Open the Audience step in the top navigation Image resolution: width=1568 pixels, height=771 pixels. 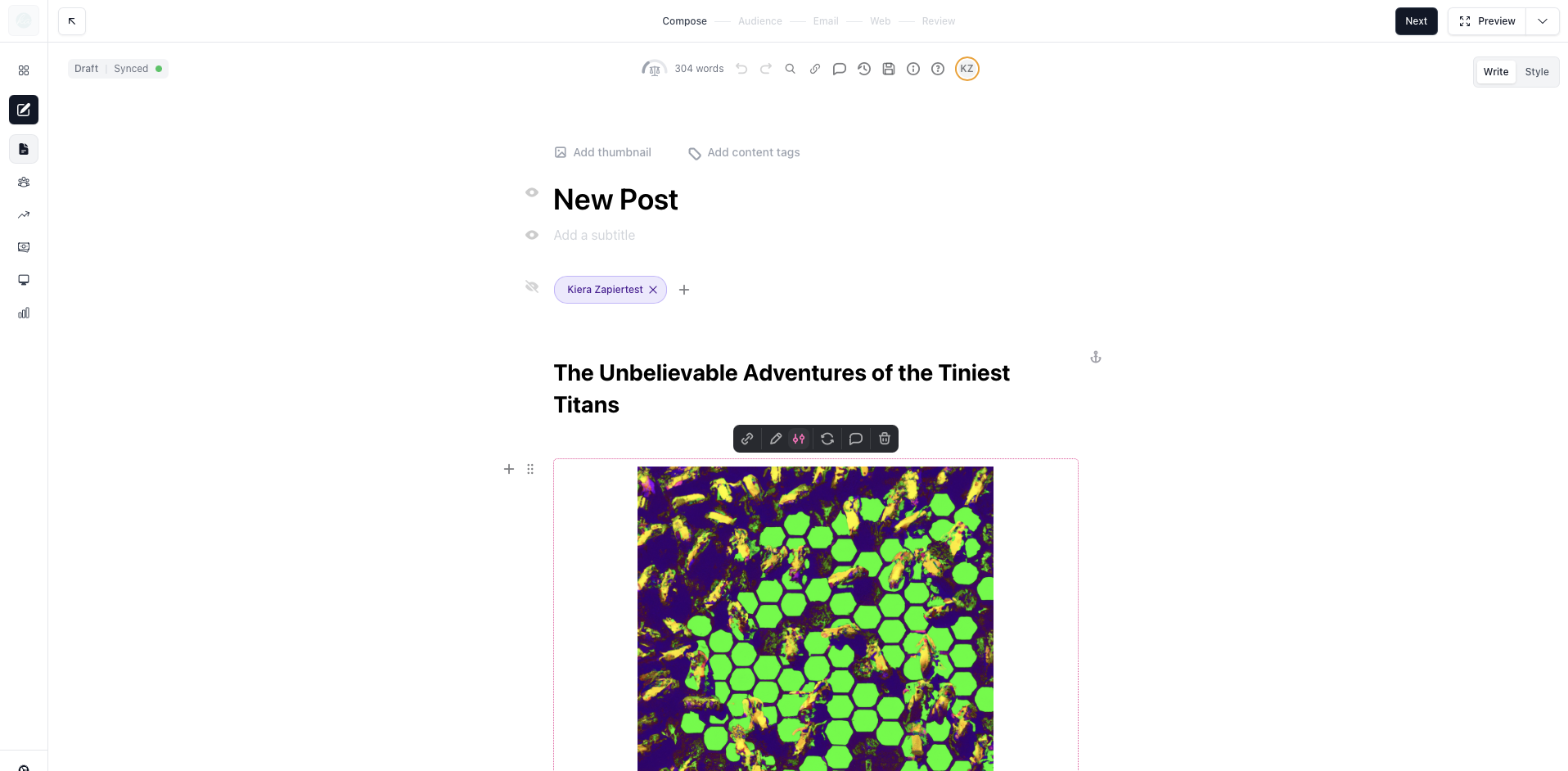tap(760, 20)
